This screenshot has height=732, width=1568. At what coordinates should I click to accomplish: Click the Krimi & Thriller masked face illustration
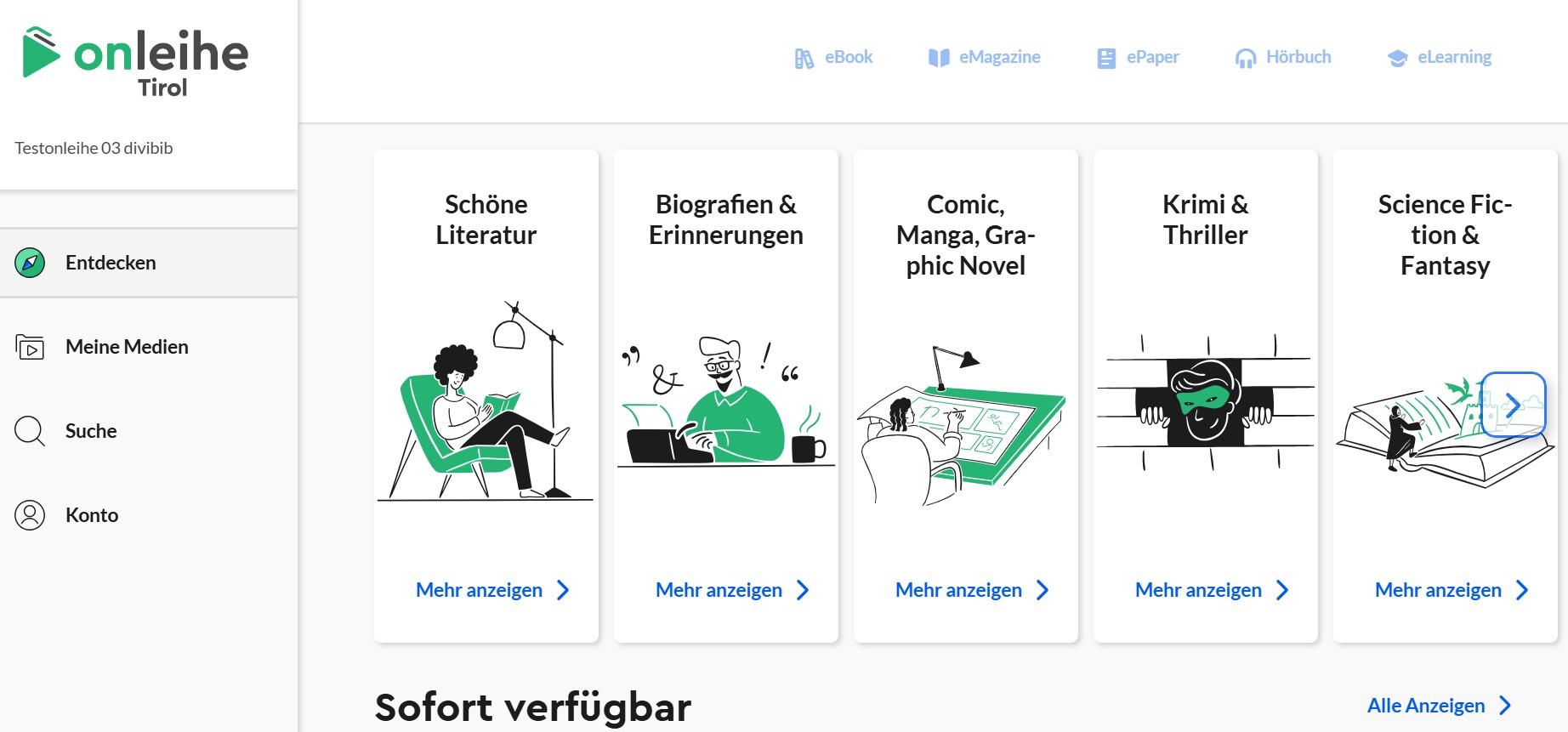click(x=1205, y=401)
